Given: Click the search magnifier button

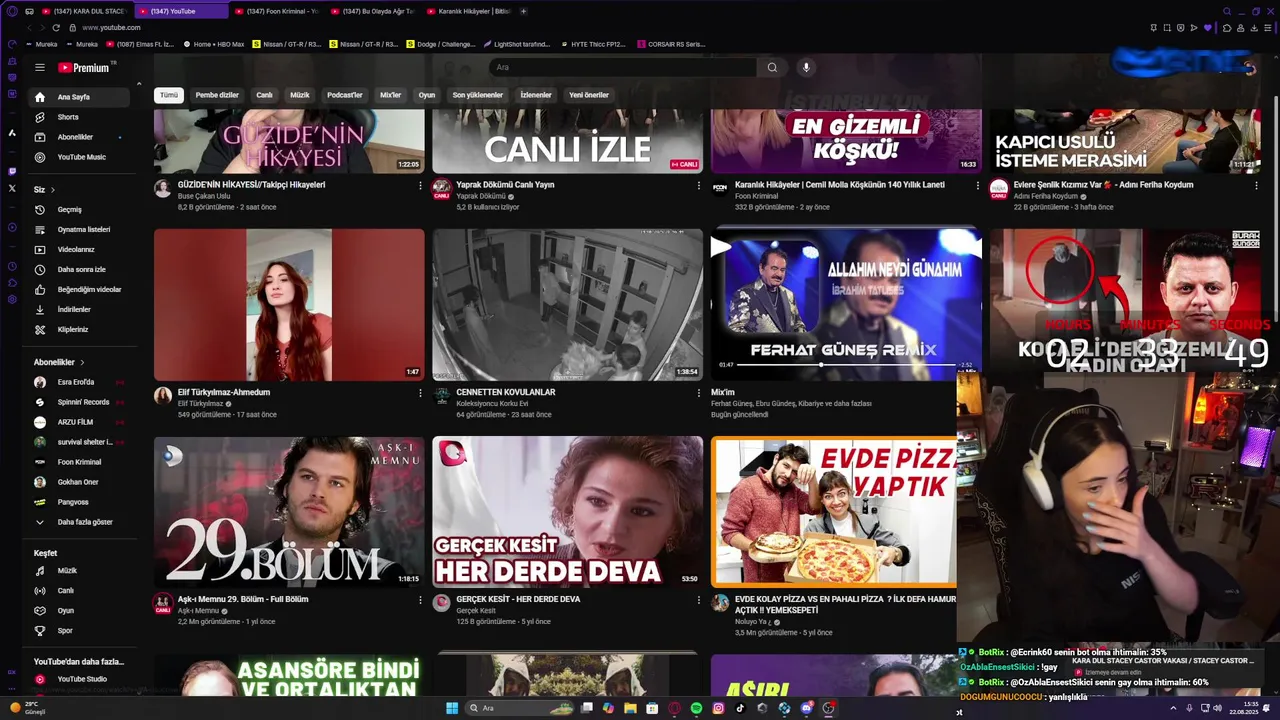Looking at the screenshot, I should tap(772, 67).
